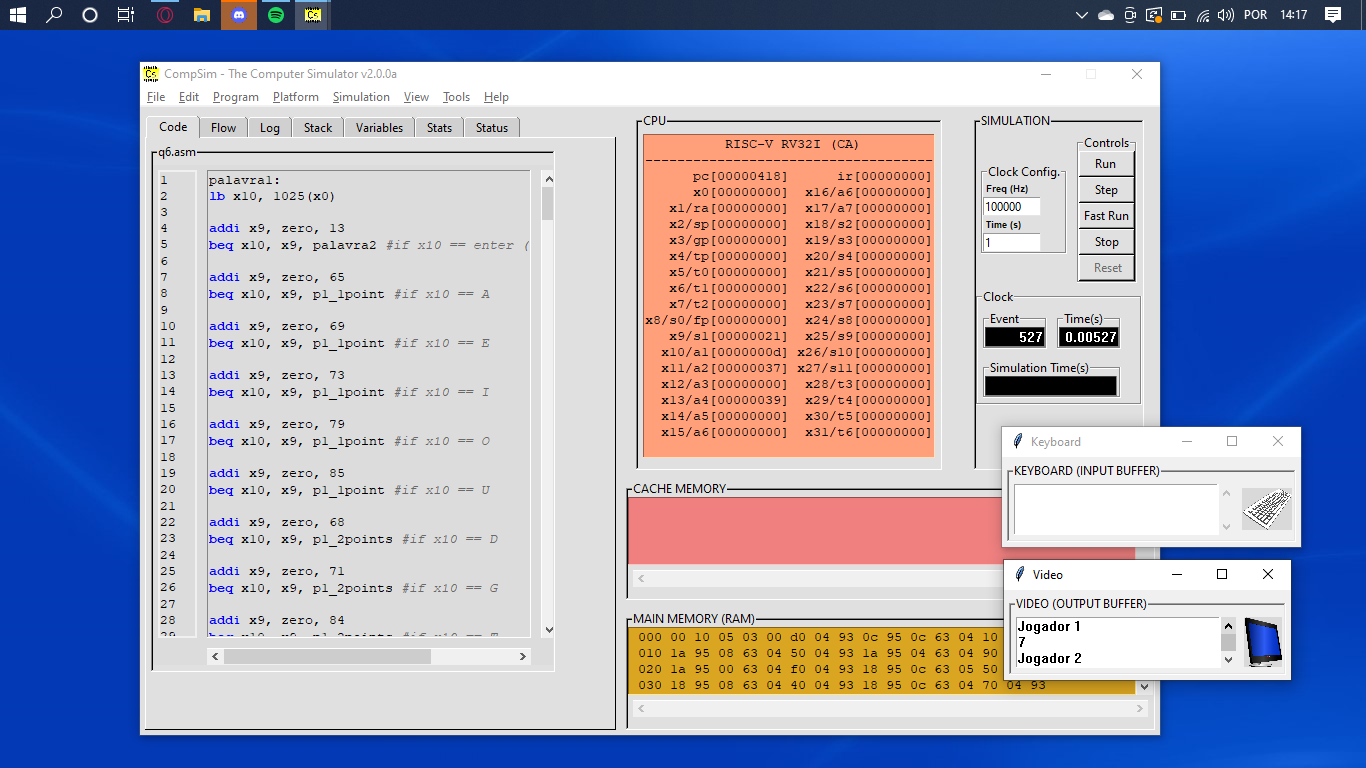
Task: Click the keyboard icon in the Keyboard window
Action: (x=1265, y=508)
